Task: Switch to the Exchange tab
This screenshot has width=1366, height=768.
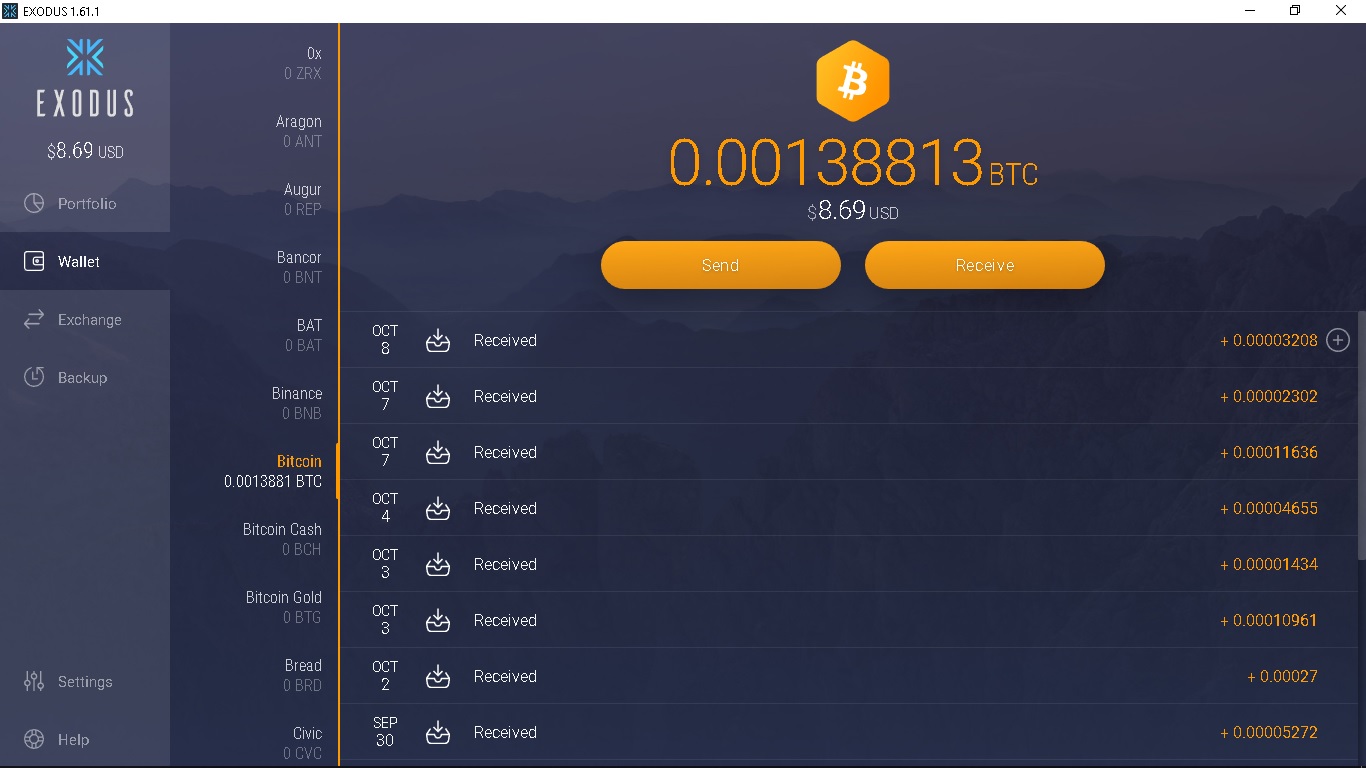Action: coord(85,319)
